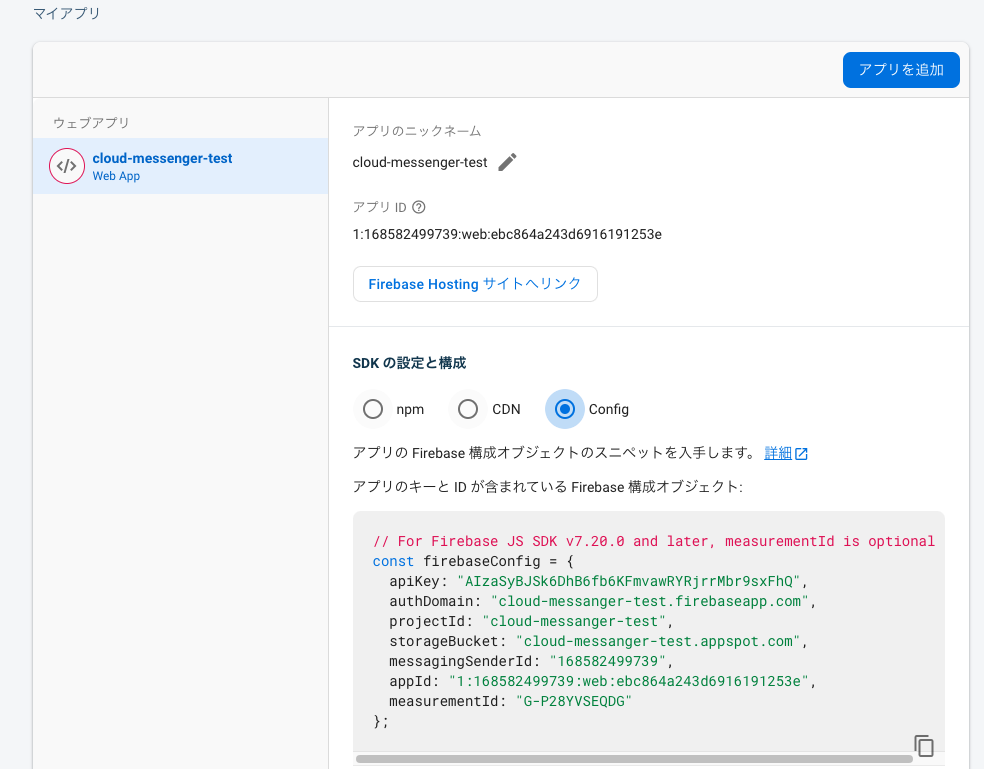This screenshot has height=769, width=984.
Task: Click the web app </> icon for cloud-messenger-test
Action: (x=66, y=165)
